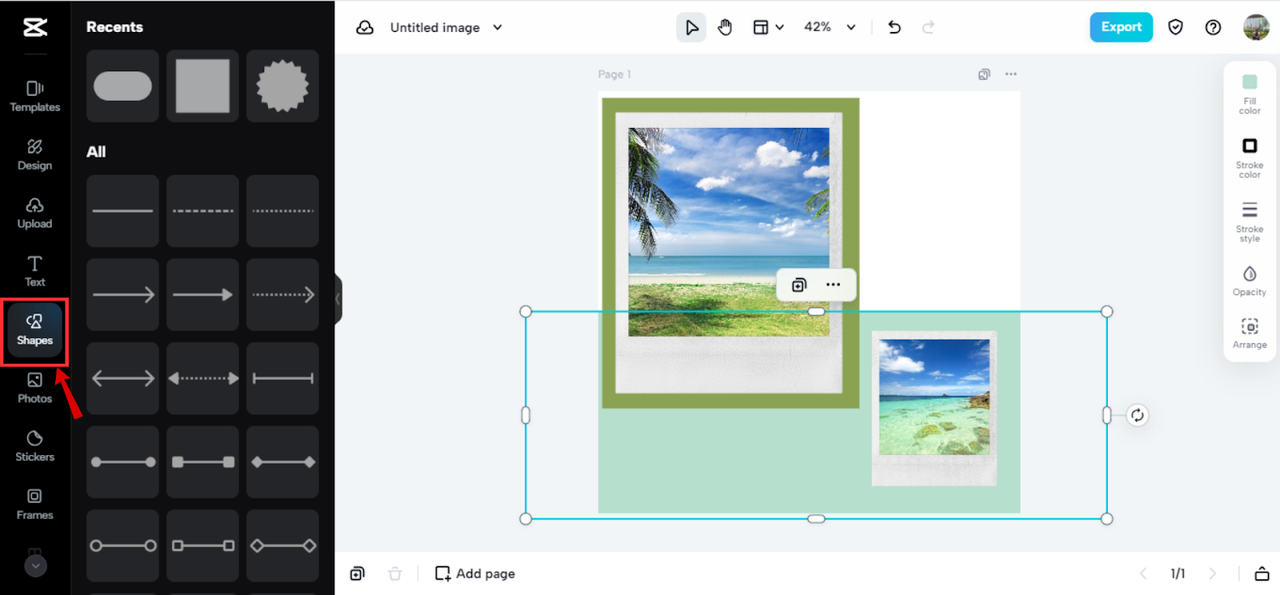Open the Fill color picker
The width and height of the screenshot is (1280, 595).
click(x=1249, y=93)
